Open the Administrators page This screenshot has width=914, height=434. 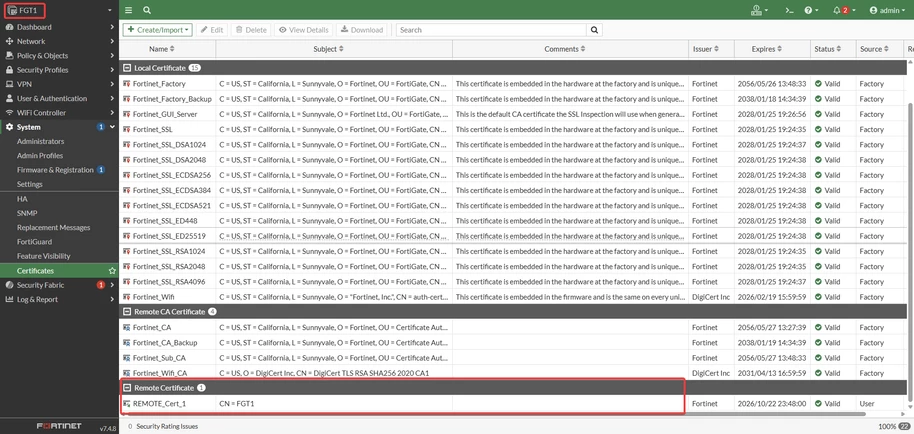pyautogui.click(x=40, y=142)
